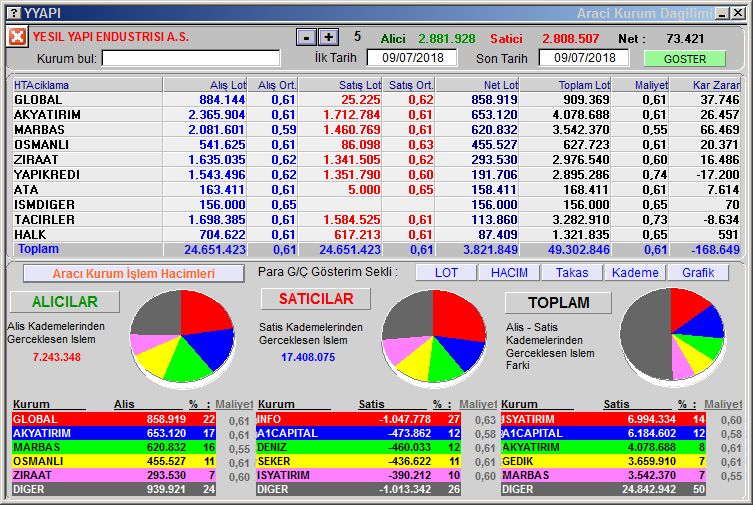Click the yellow SEKER seller row
Image resolution: width=753 pixels, height=505 pixels.
point(358,461)
